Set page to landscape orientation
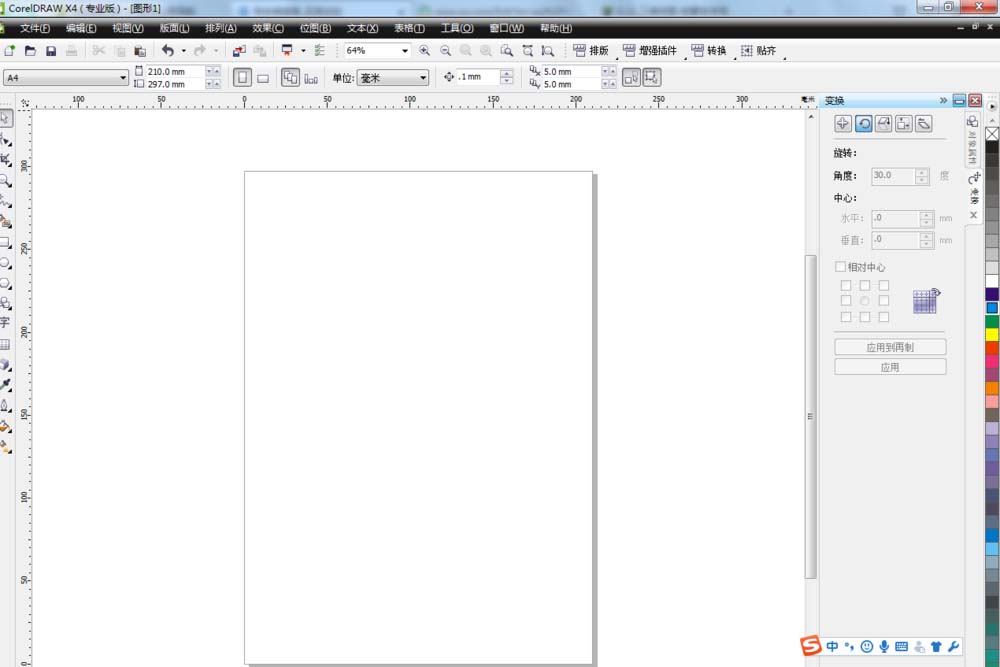1000x667 pixels. tap(263, 78)
